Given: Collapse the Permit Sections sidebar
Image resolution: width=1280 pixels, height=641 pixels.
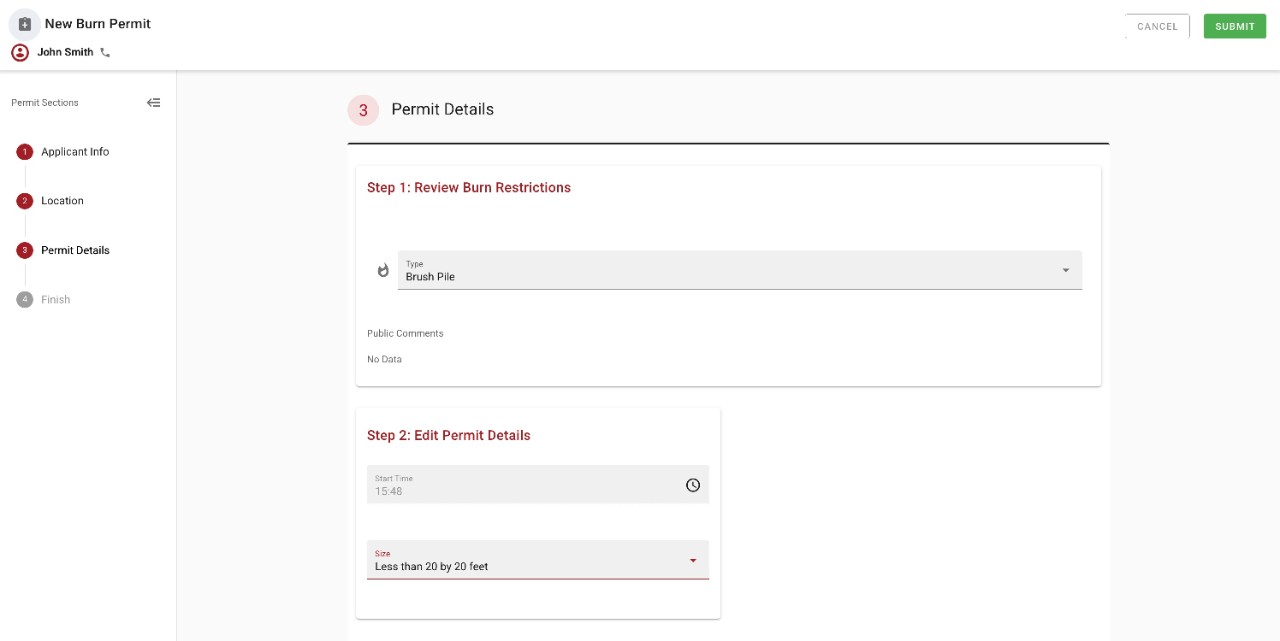Looking at the screenshot, I should [153, 102].
